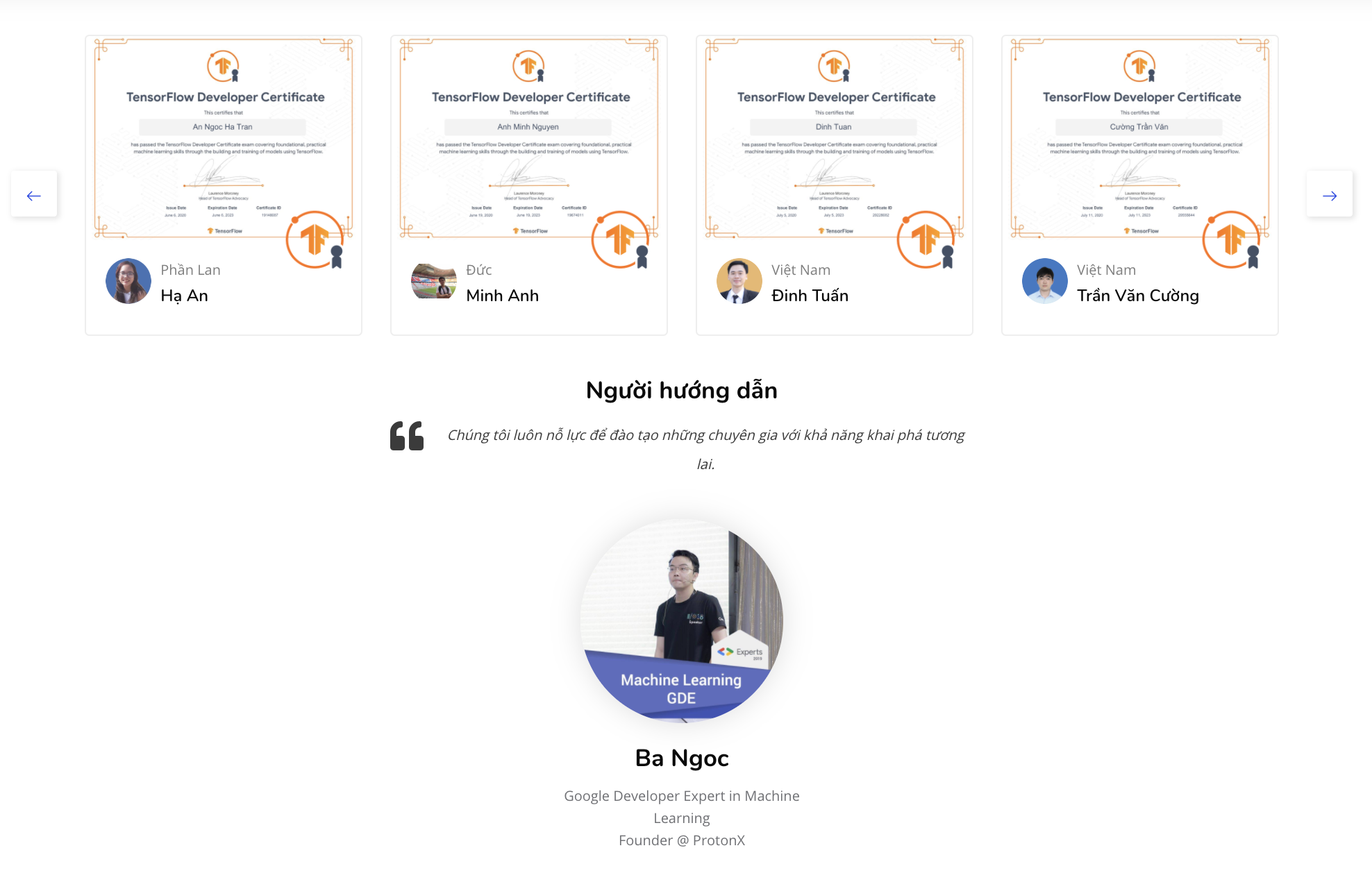This screenshot has width=1372, height=873.
Task: Click TensorFlow badge on Trần Văn Cường's card
Action: (x=1232, y=240)
